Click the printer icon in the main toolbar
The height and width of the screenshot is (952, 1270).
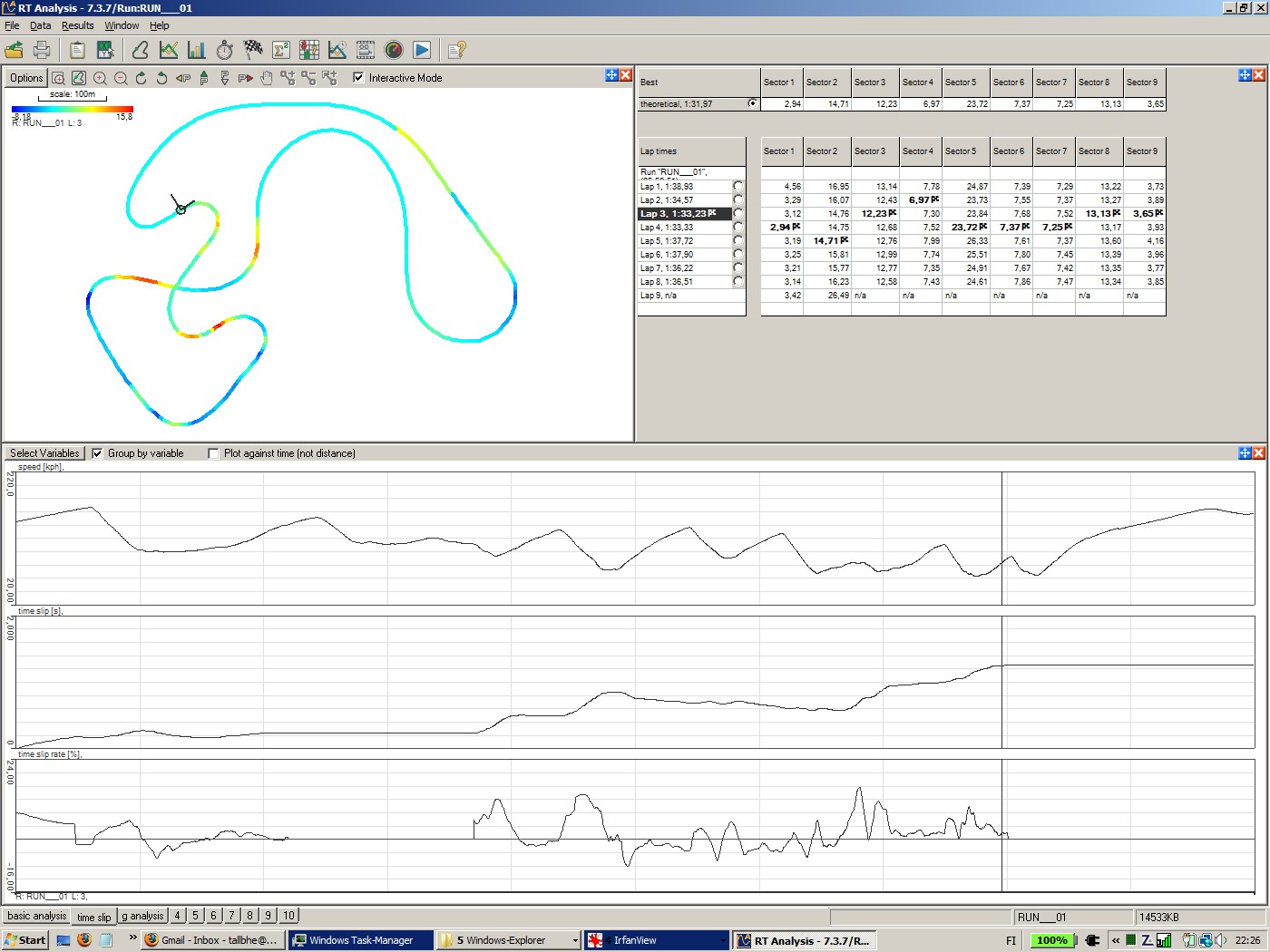tap(42, 50)
